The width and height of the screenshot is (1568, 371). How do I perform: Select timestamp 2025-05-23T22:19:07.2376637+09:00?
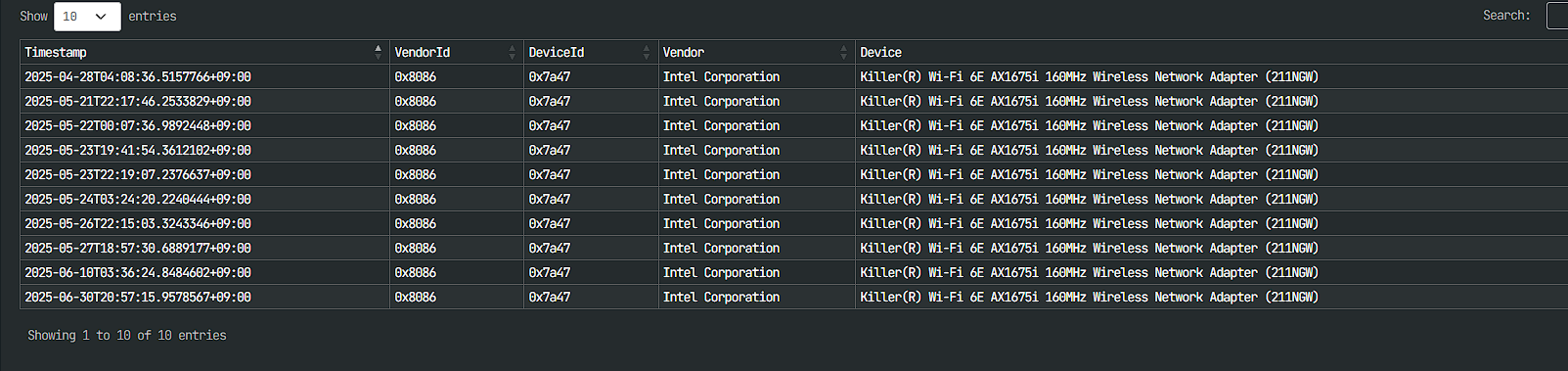tap(138, 174)
